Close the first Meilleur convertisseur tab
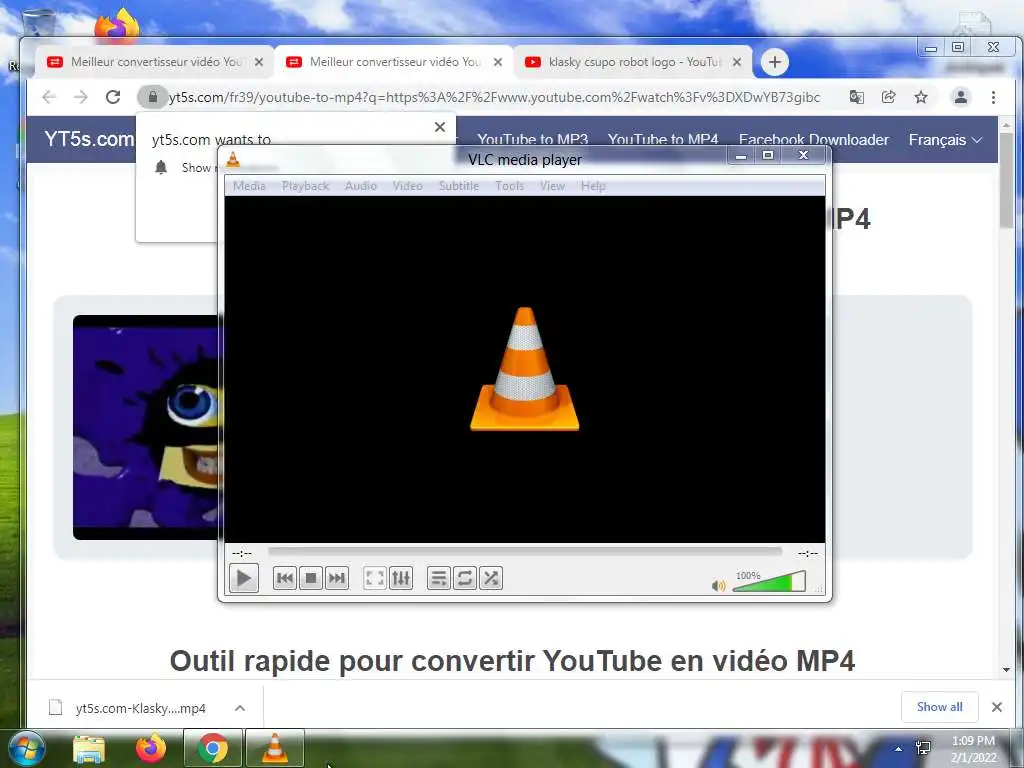Viewport: 1024px width, 768px height. [259, 62]
